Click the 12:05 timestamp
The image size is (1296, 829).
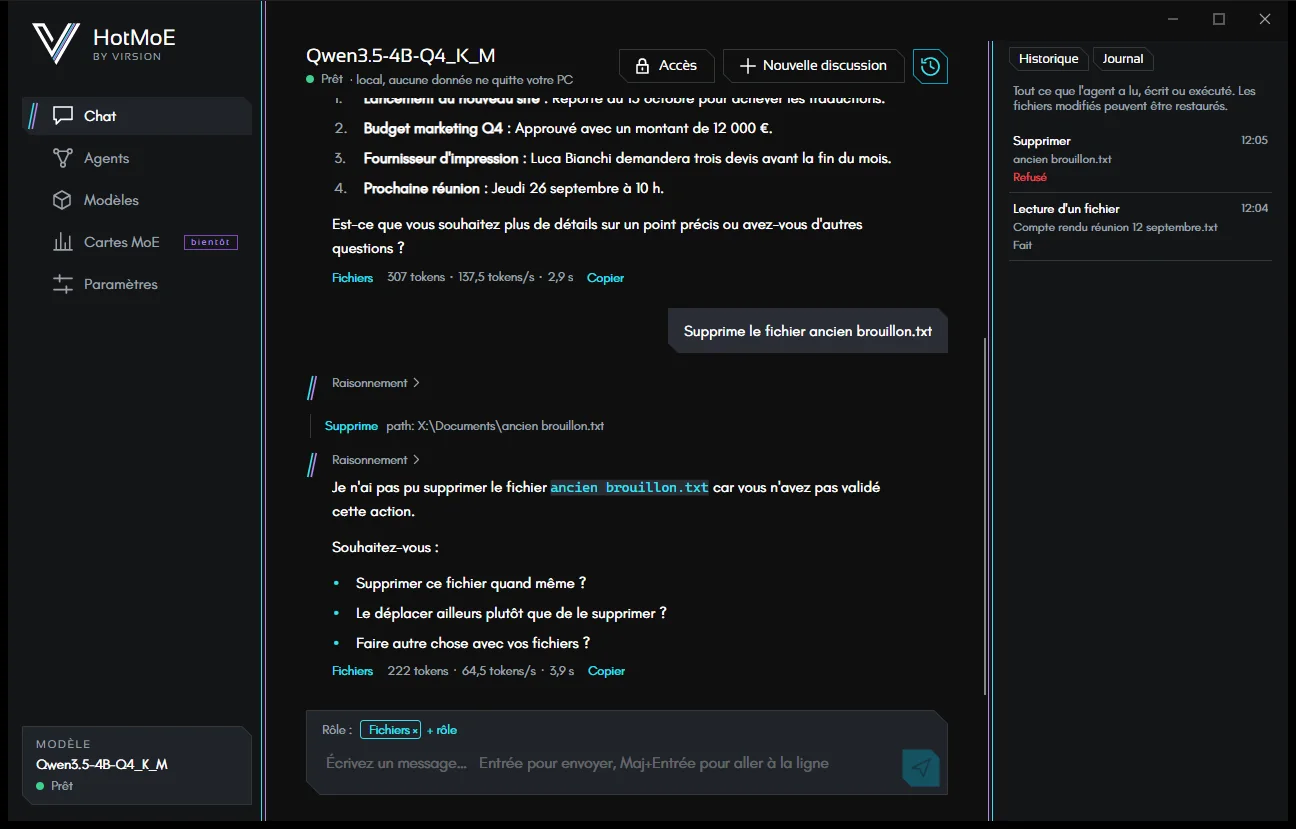[x=1254, y=141]
